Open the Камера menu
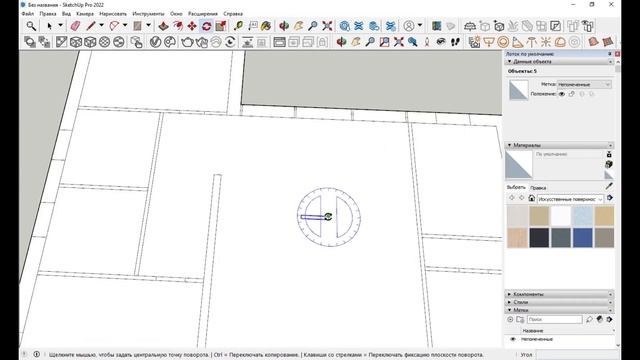The height and width of the screenshot is (360, 640). pos(85,14)
